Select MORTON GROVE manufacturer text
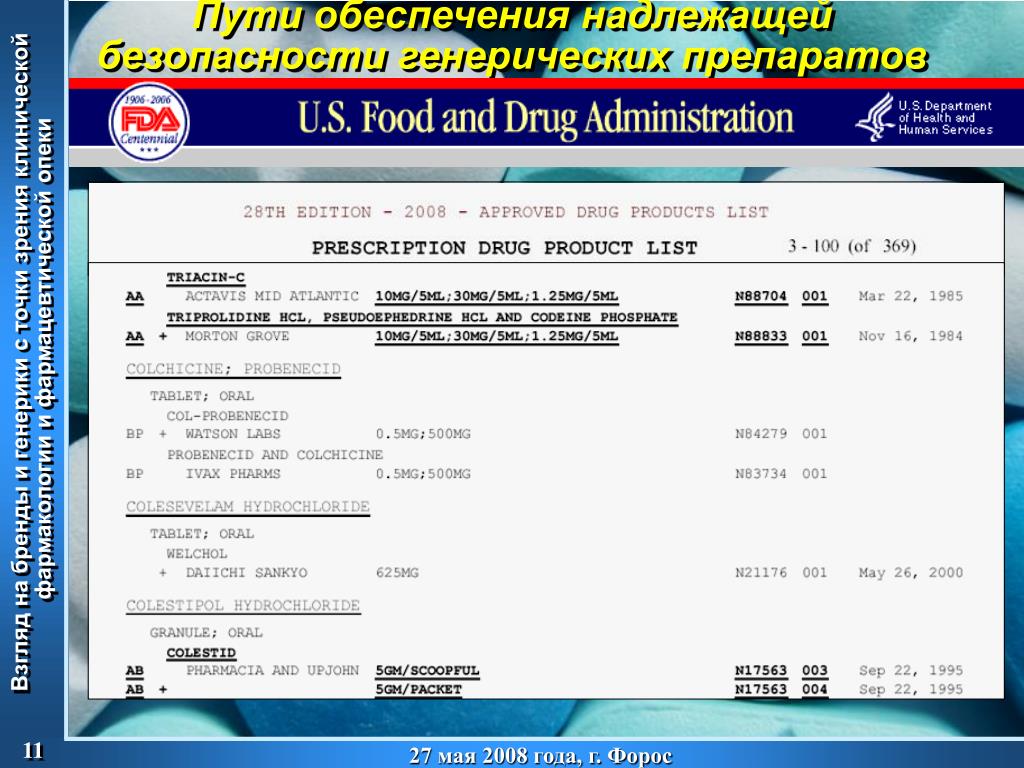The width and height of the screenshot is (1024, 768). (x=237, y=336)
